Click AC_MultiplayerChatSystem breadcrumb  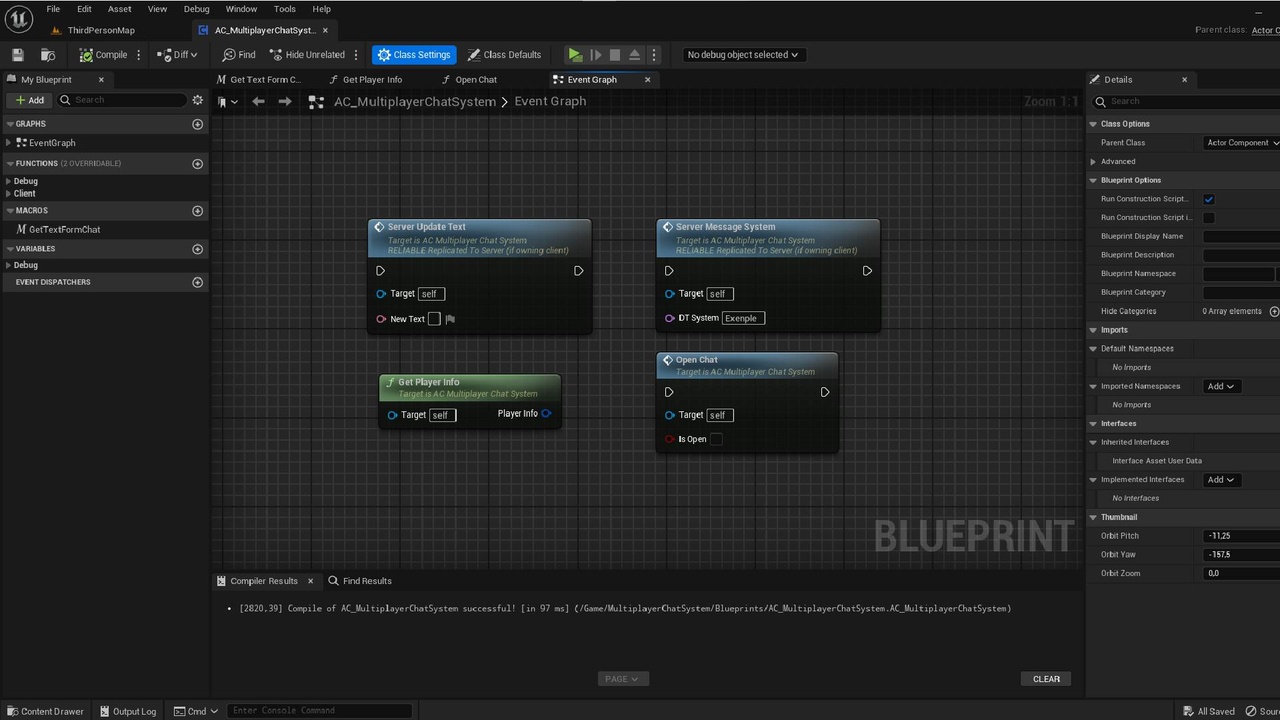tap(415, 101)
